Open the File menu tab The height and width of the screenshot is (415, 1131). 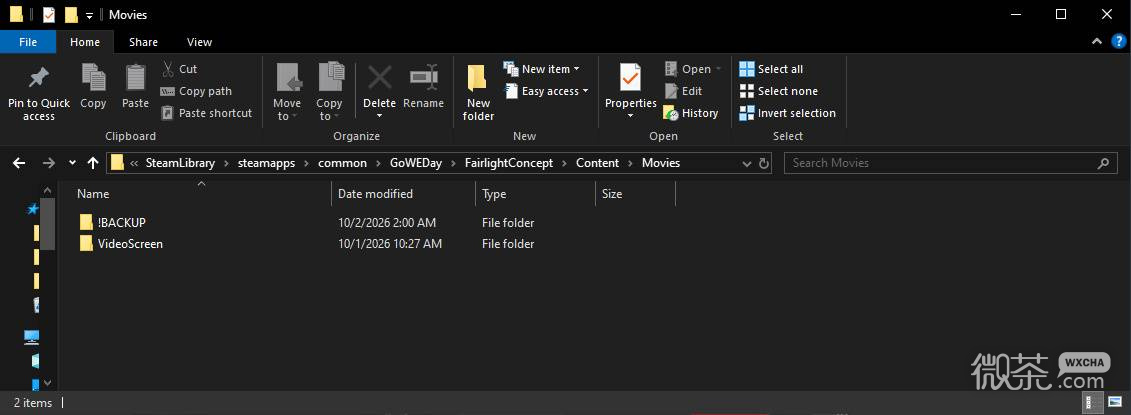click(28, 42)
